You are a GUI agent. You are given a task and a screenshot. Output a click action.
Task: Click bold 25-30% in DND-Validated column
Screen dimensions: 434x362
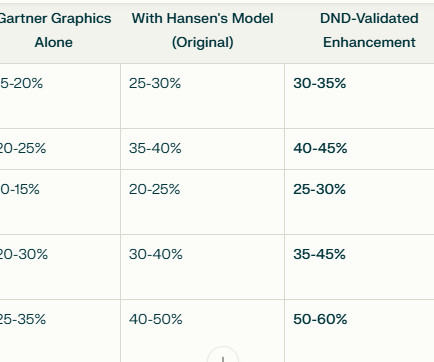coord(319,189)
